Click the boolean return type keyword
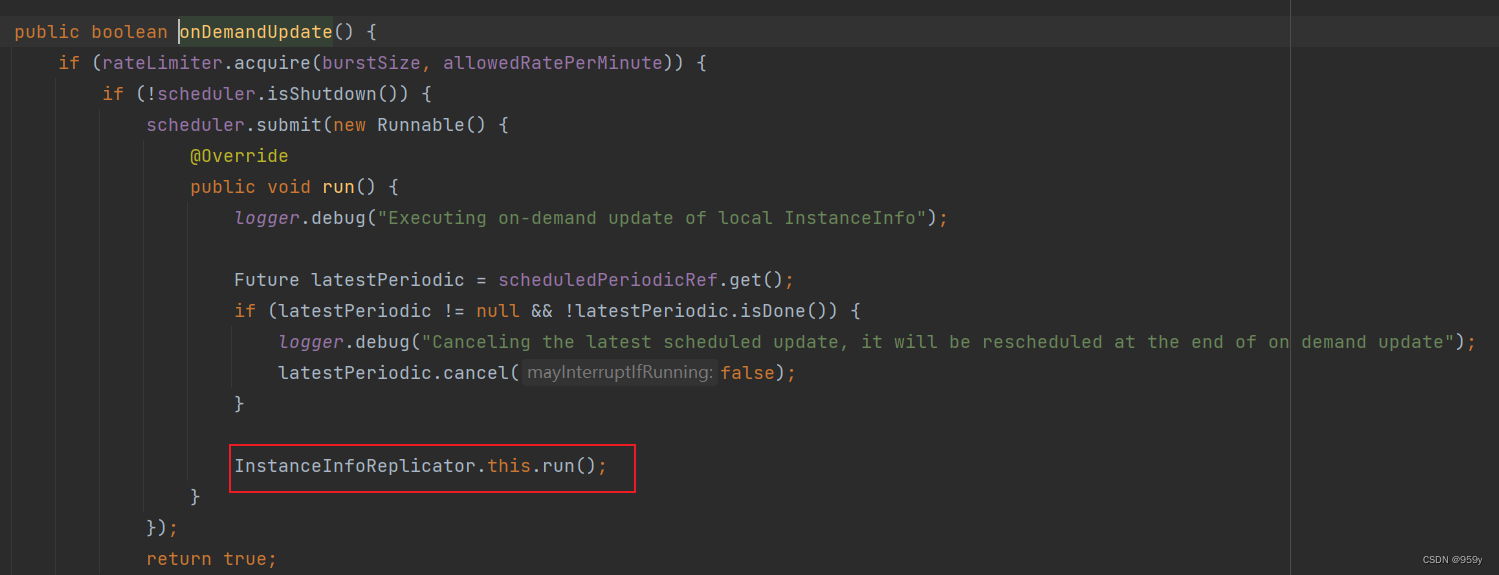1499x575 pixels. point(129,32)
